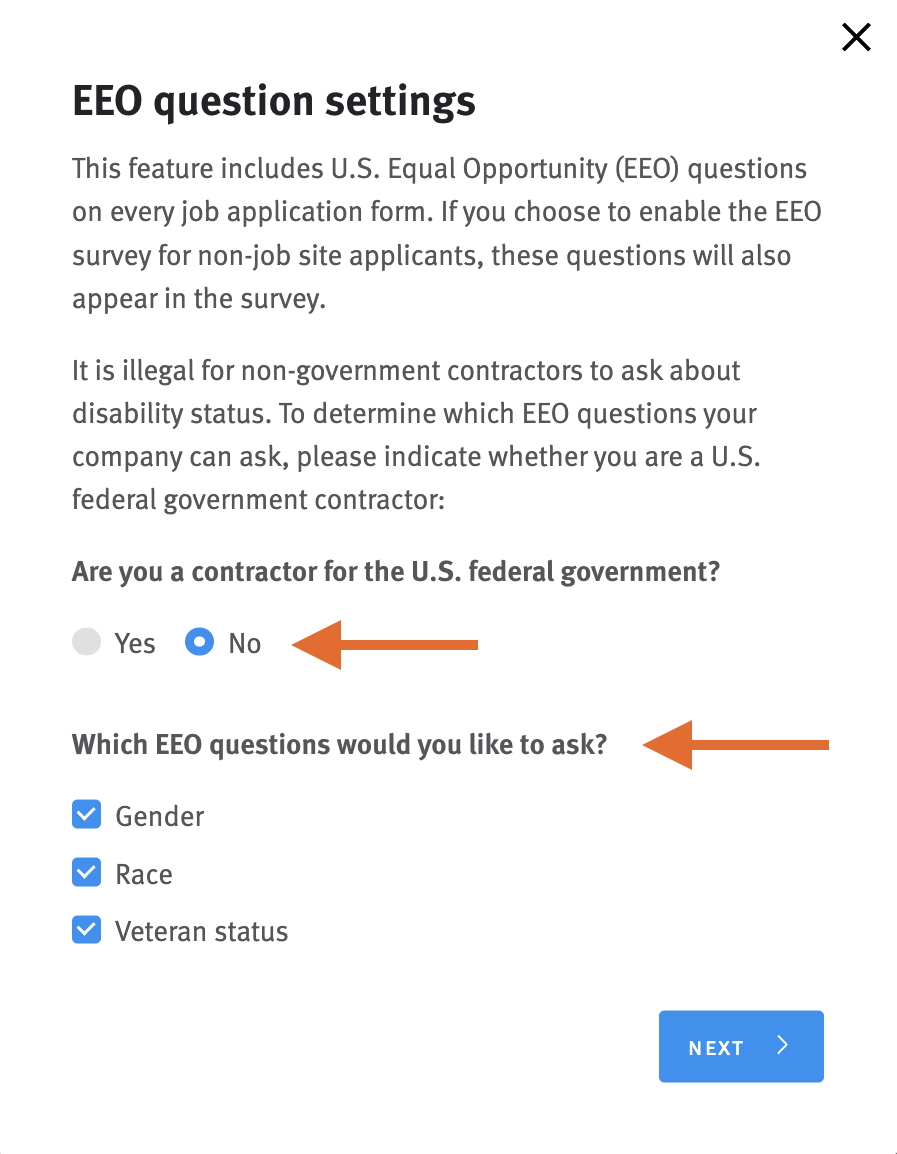Uncheck the Gender checkbox
Image resolution: width=897 pixels, height=1154 pixels.
pos(87,815)
